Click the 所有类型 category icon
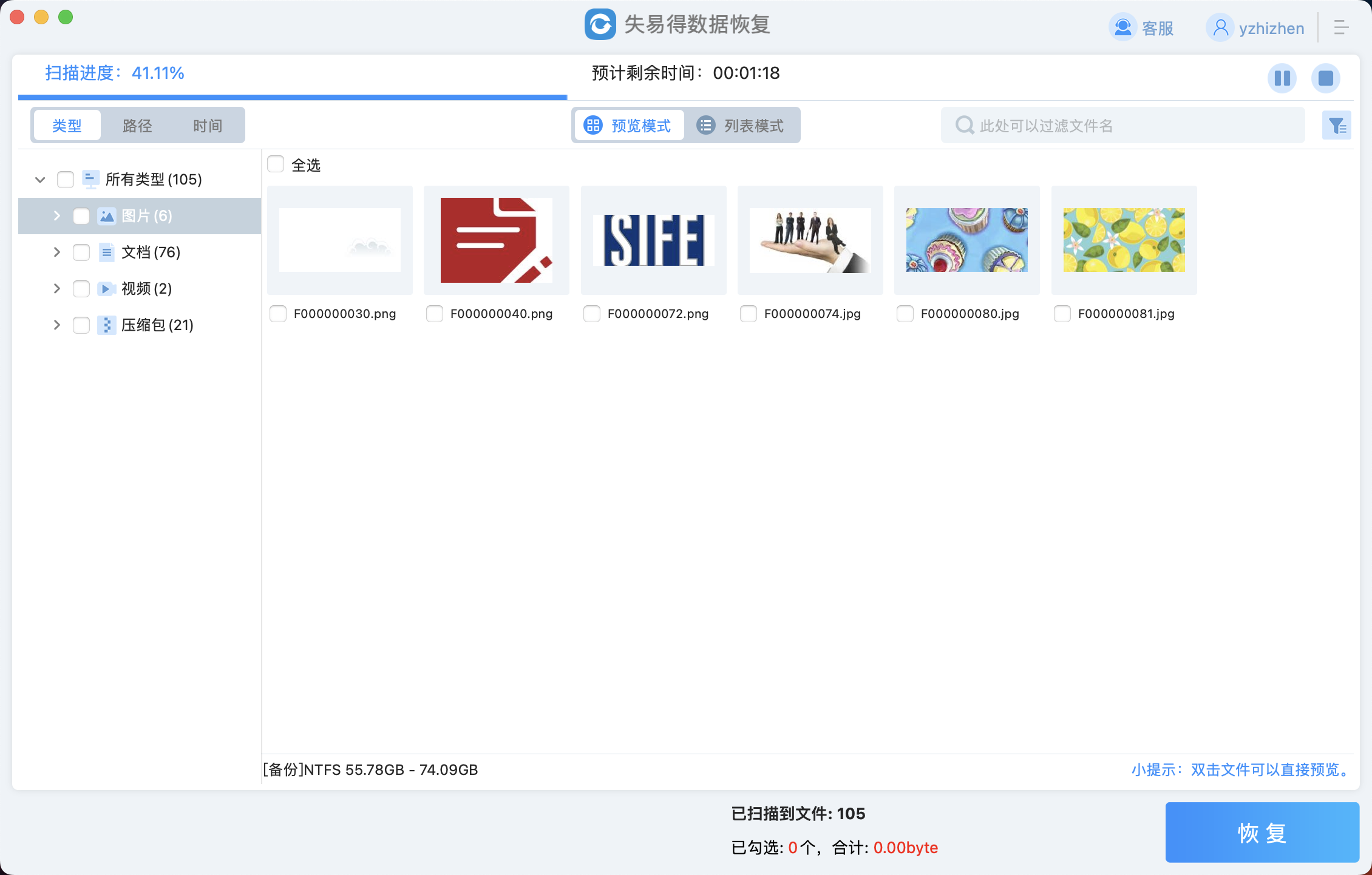Image resolution: width=1372 pixels, height=875 pixels. [x=90, y=179]
